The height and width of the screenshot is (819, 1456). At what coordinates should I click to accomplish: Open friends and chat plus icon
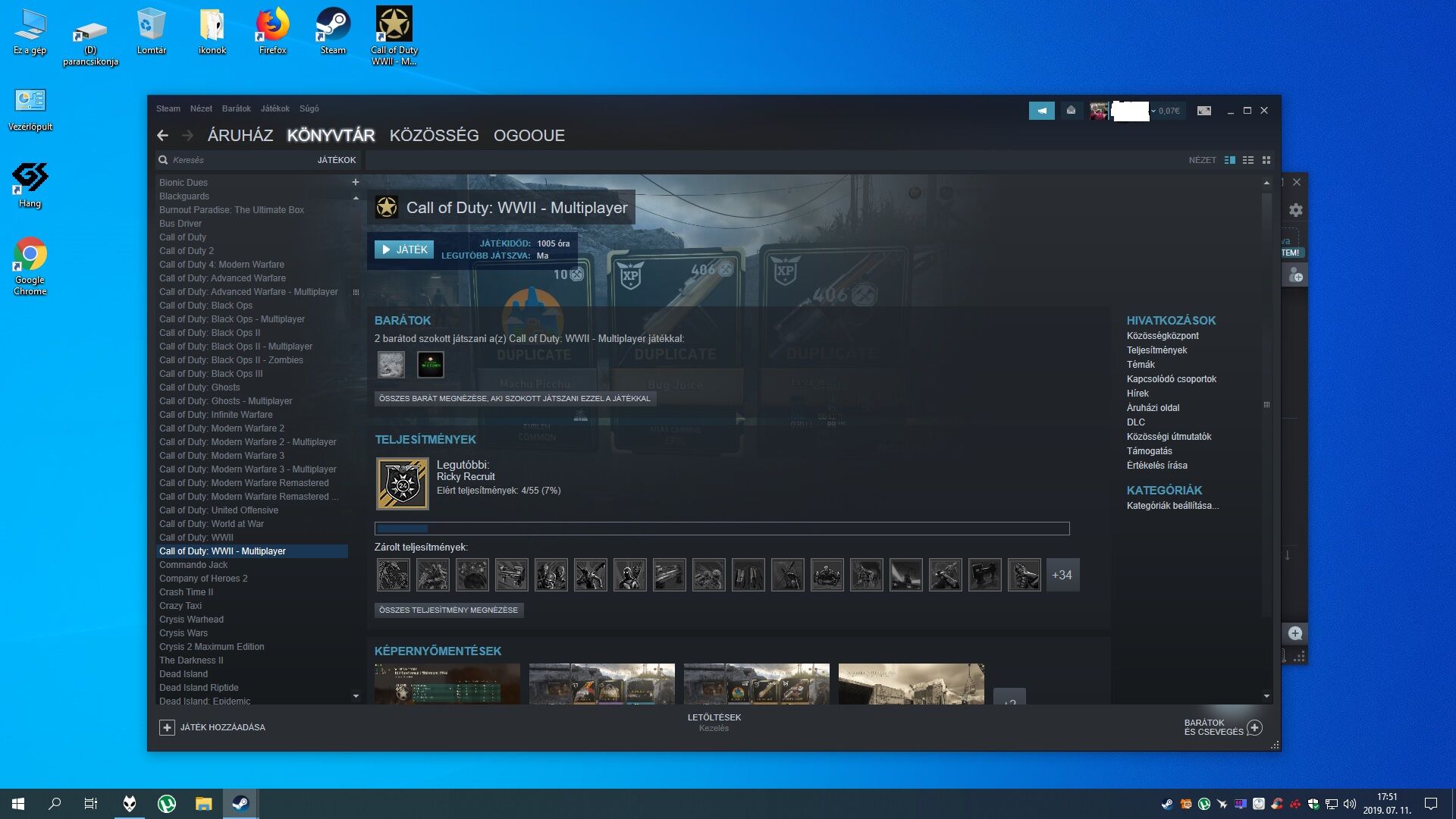pos(1255,727)
